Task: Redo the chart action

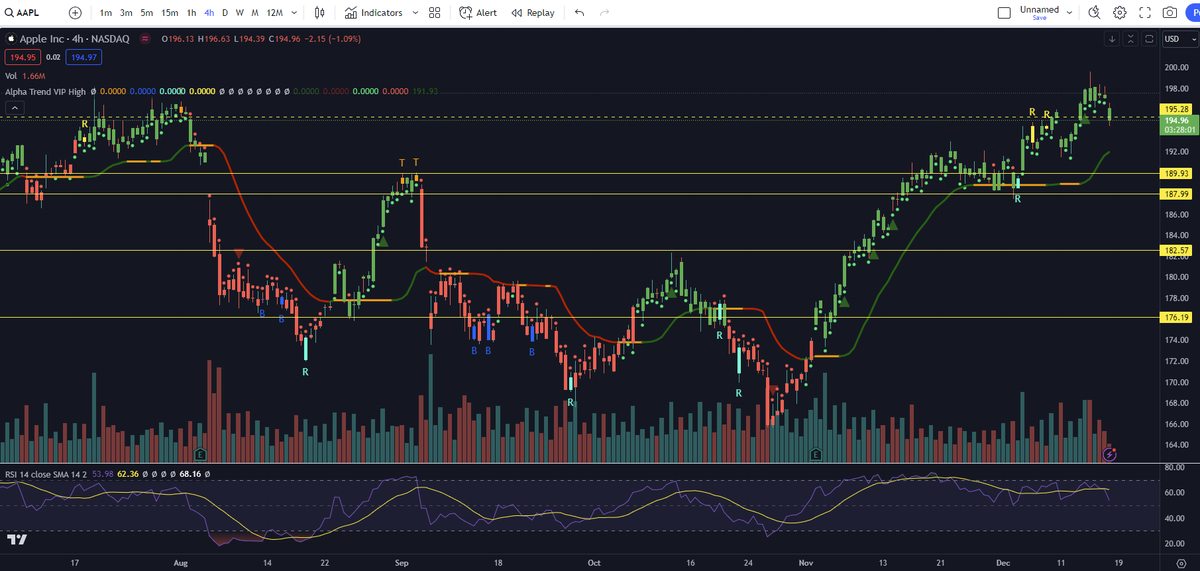Action: coord(604,13)
